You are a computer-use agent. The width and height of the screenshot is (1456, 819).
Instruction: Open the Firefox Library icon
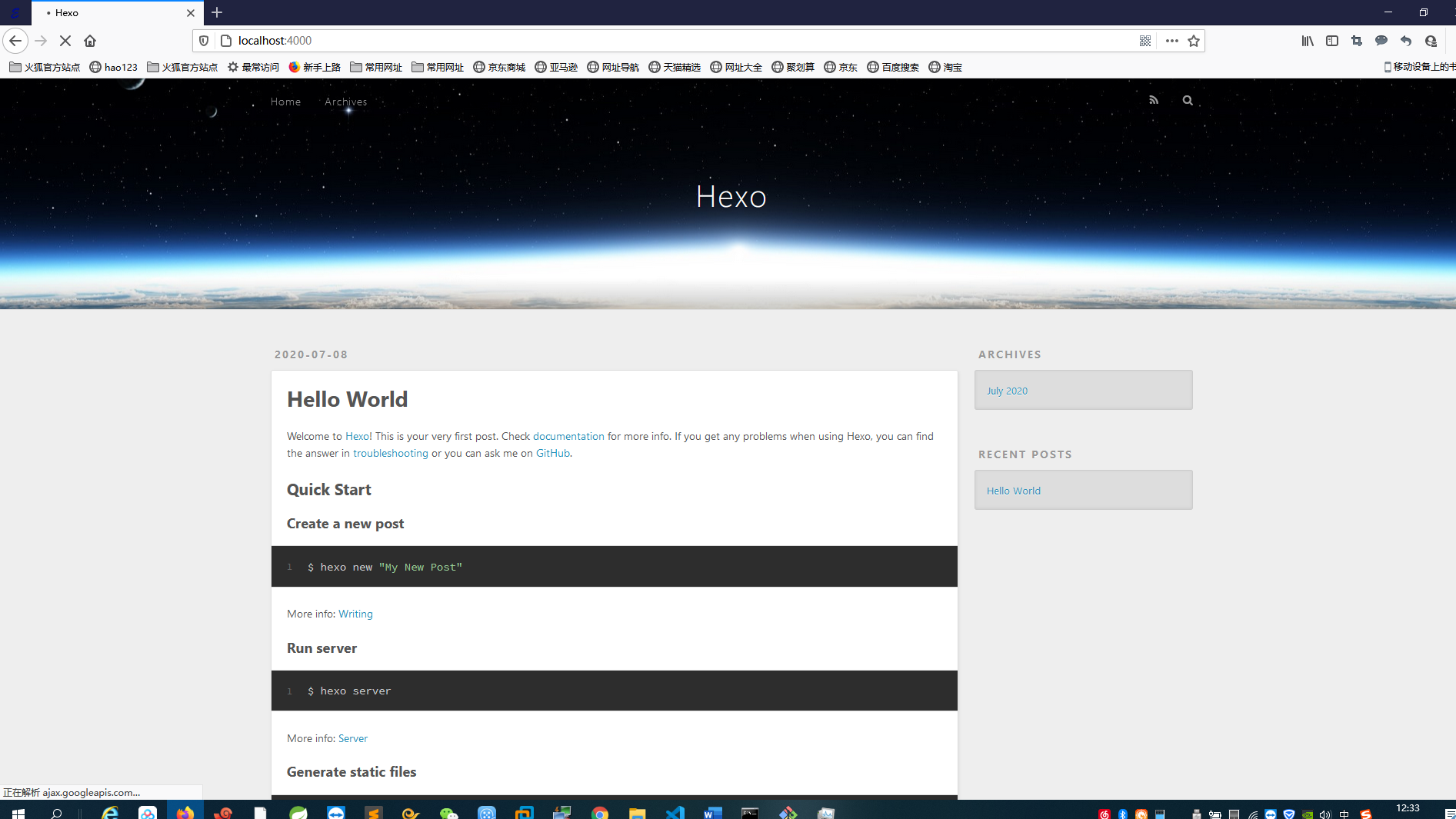coord(1307,41)
